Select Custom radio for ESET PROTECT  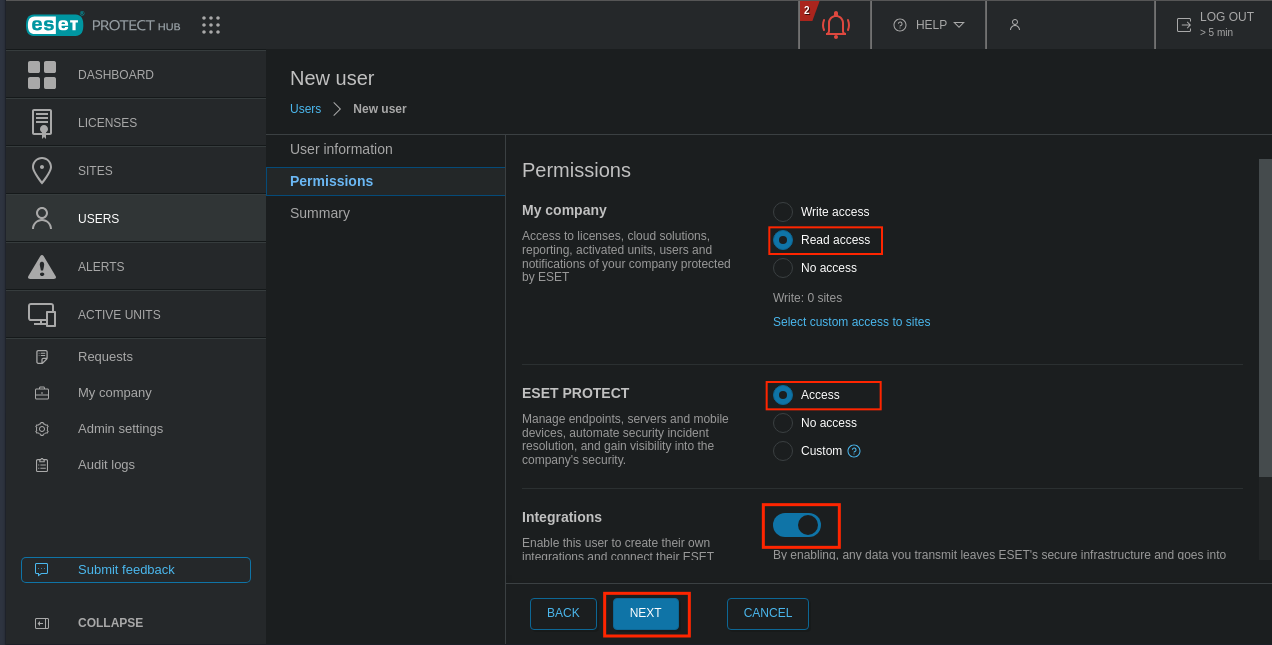click(x=783, y=451)
